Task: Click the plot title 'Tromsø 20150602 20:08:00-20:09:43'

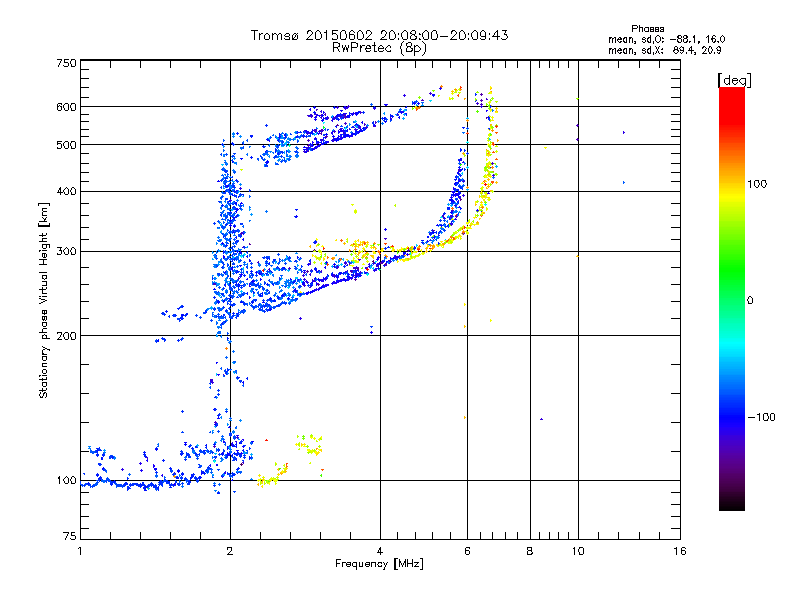Action: click(x=379, y=35)
